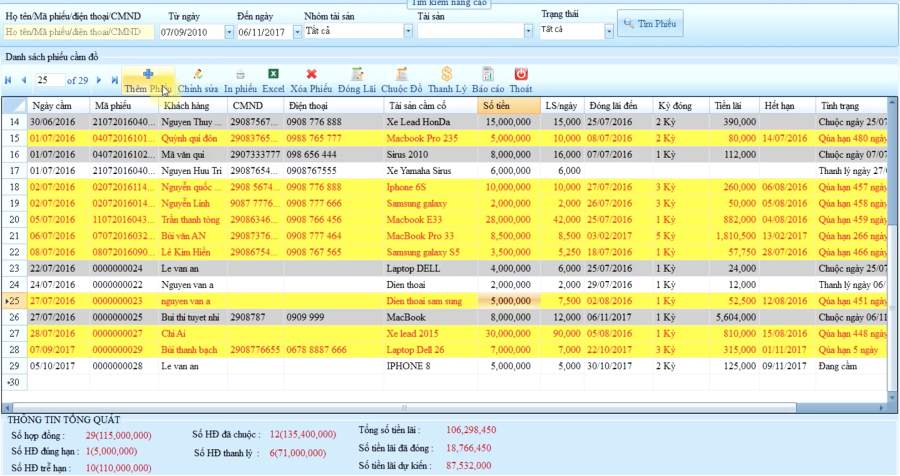Click Xóa Phiếu red delete icon

click(311, 74)
